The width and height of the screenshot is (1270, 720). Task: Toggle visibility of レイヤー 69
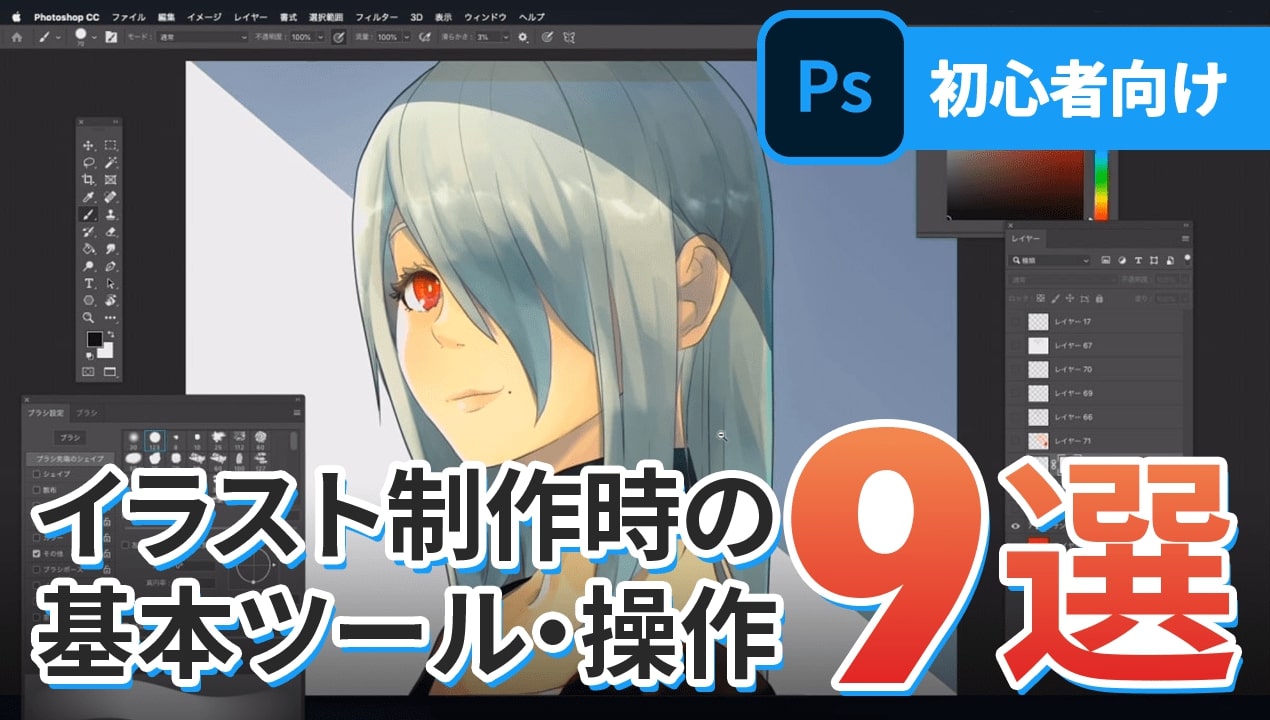[1016, 393]
